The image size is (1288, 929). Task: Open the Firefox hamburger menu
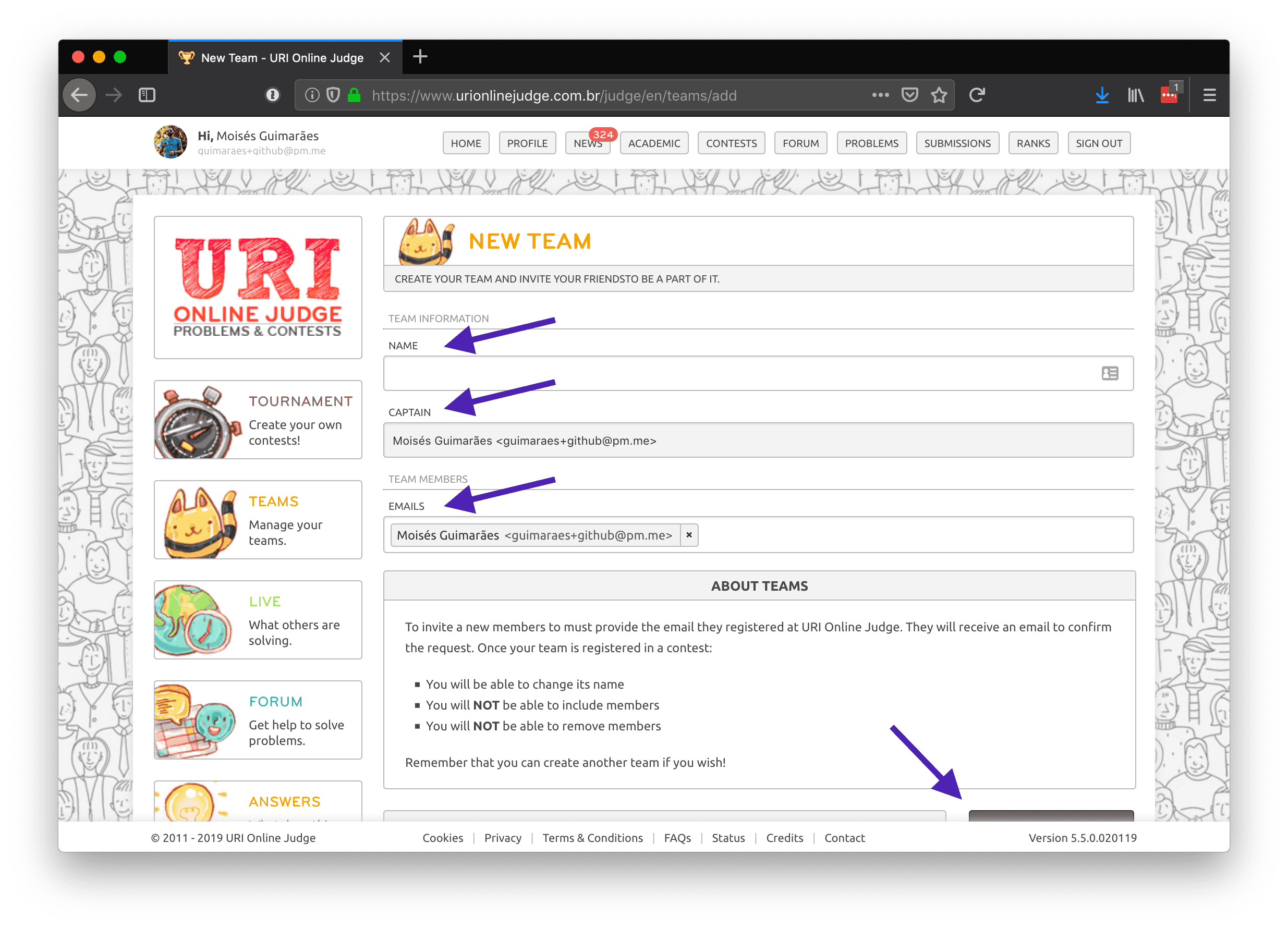[x=1209, y=95]
